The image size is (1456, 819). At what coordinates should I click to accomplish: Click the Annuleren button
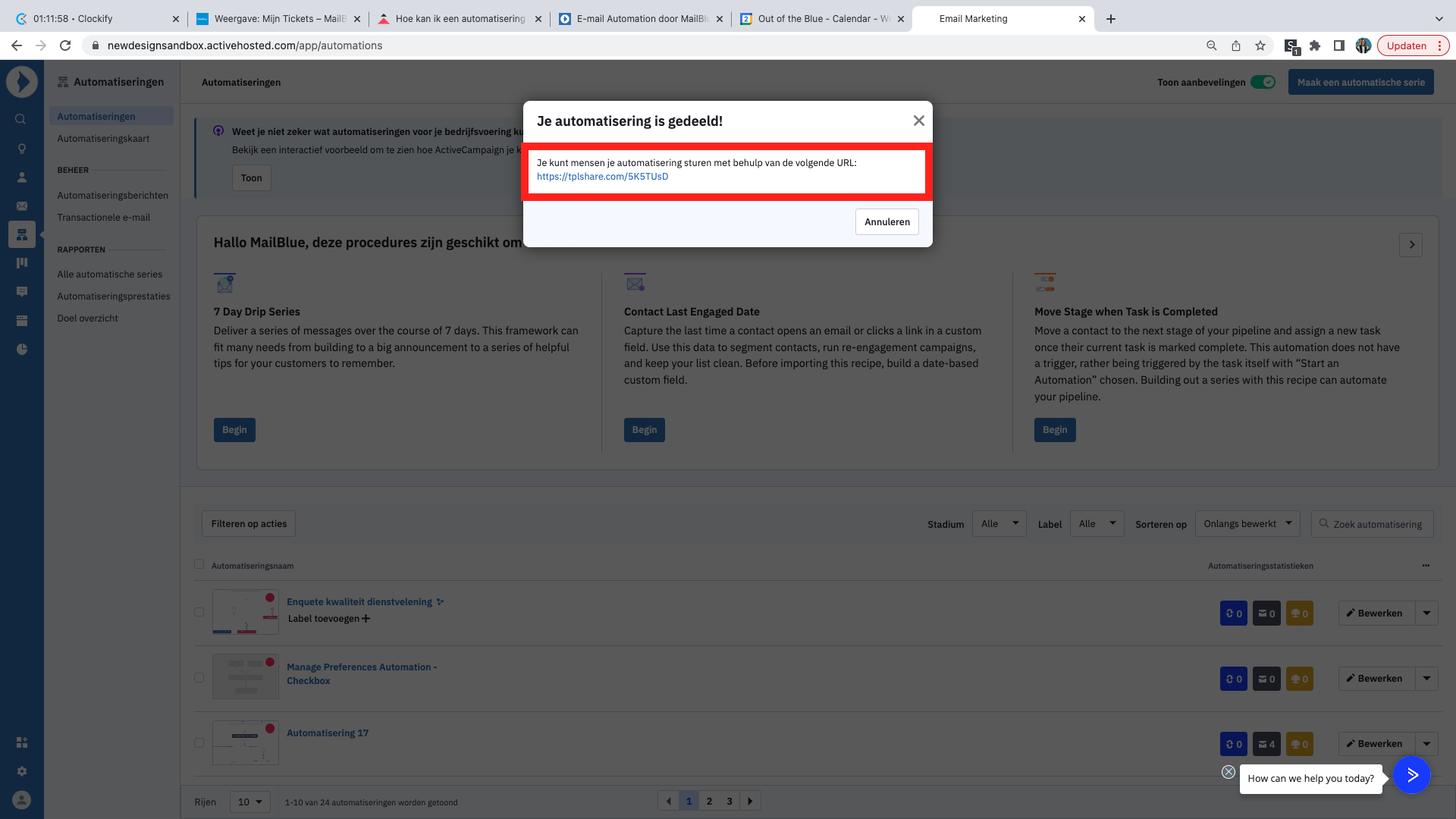click(x=886, y=222)
